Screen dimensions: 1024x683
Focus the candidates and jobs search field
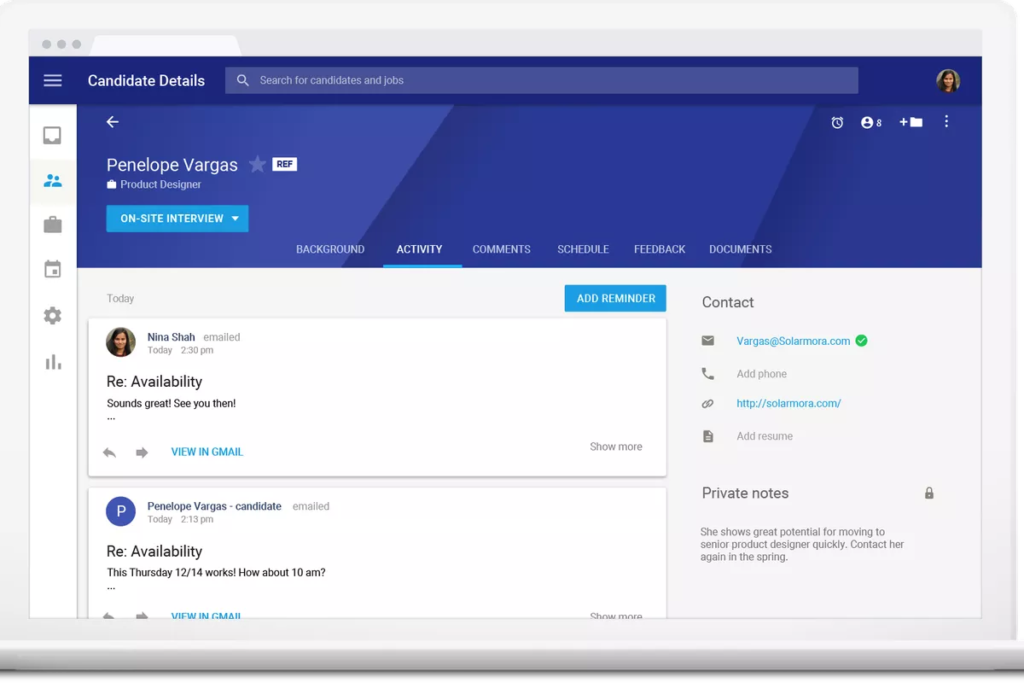541,80
